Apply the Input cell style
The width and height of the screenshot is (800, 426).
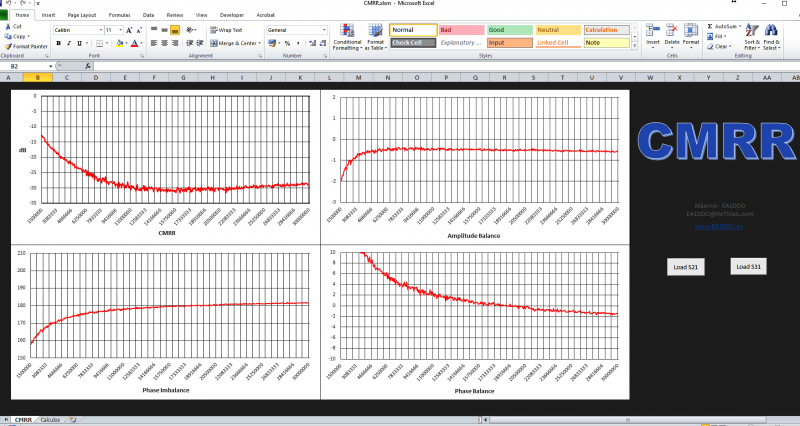(x=510, y=43)
